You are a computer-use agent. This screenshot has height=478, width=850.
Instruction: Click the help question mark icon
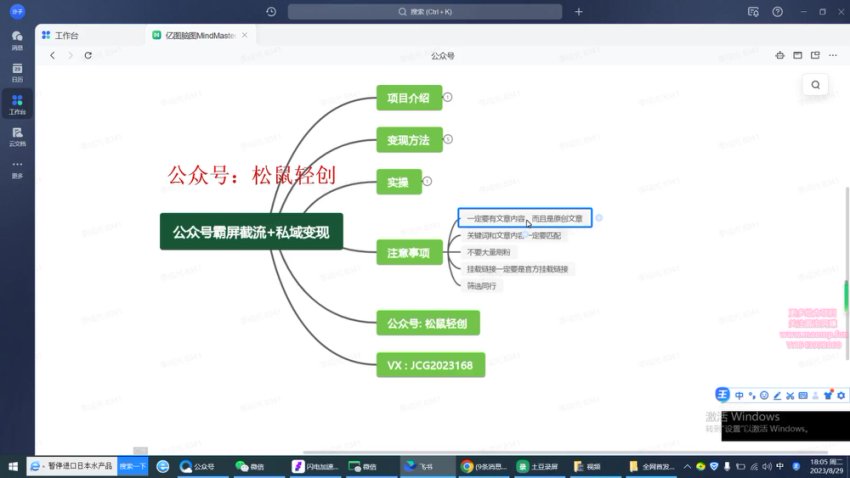click(778, 11)
